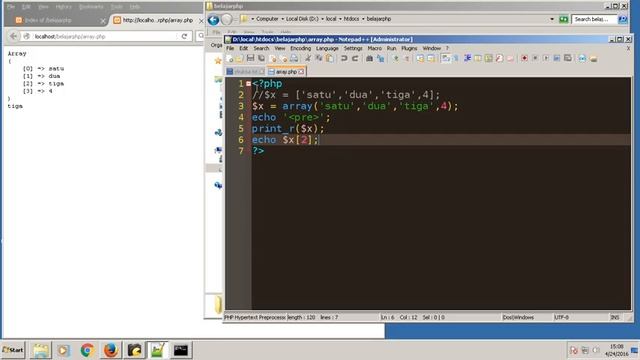Click the Stop Recording macro icon
This screenshot has width=640, height=360.
(535, 58)
